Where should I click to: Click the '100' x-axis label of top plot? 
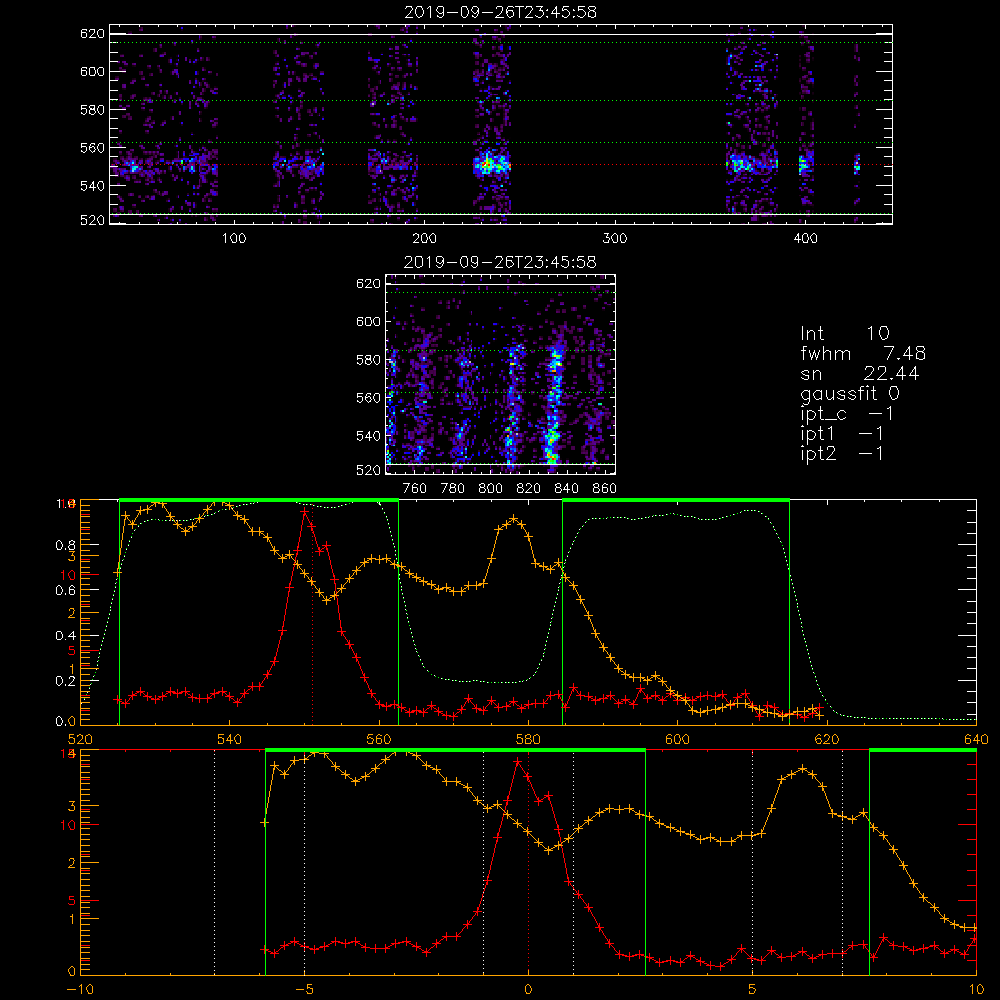click(x=234, y=238)
